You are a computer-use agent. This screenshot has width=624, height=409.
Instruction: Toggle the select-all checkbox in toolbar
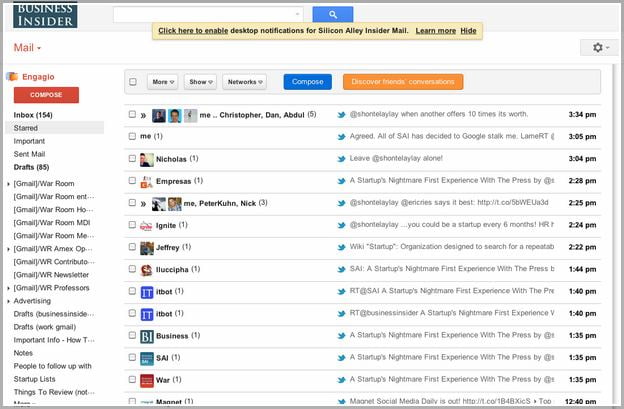(133, 82)
